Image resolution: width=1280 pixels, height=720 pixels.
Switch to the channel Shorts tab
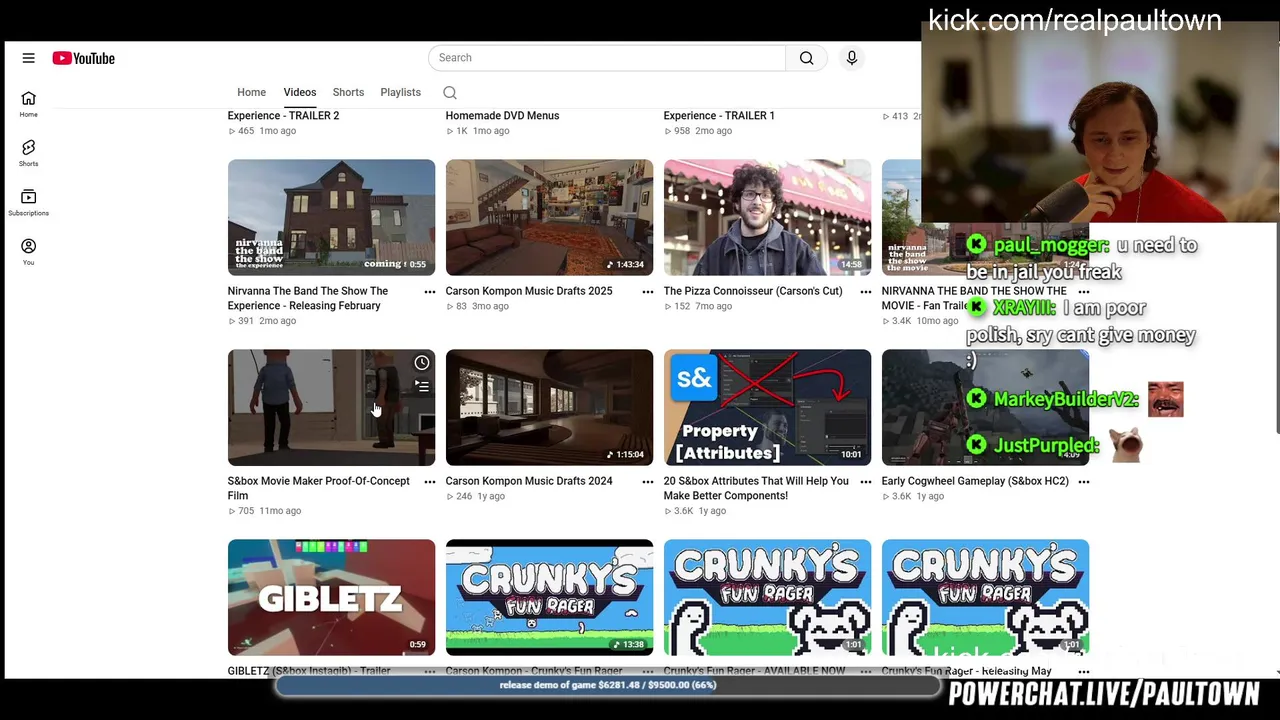(x=348, y=92)
